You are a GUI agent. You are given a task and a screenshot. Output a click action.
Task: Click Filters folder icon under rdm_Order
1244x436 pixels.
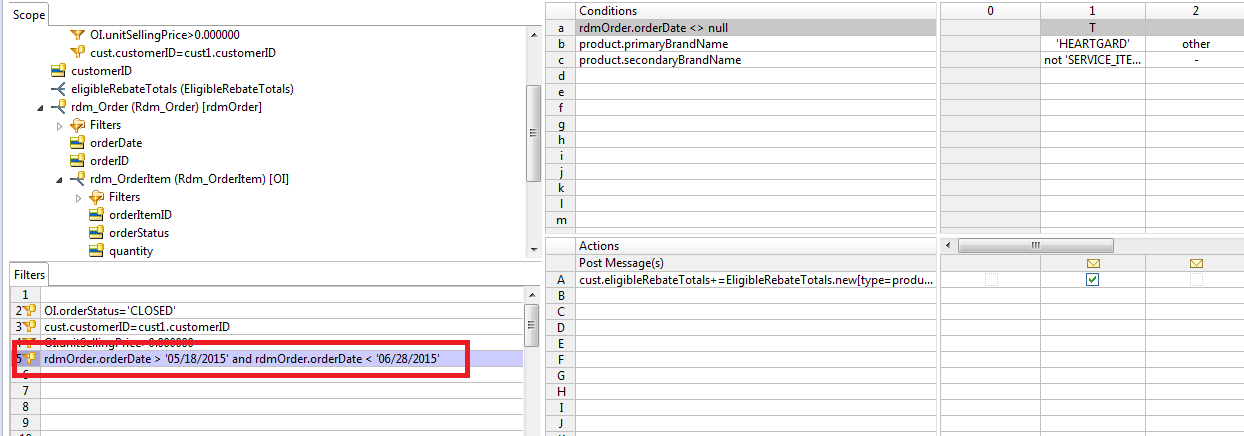pos(77,125)
